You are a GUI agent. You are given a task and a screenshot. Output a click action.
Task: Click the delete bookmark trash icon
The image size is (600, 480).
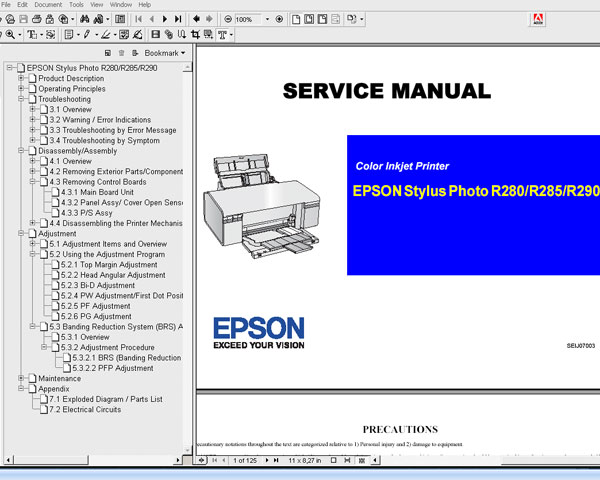coord(121,53)
